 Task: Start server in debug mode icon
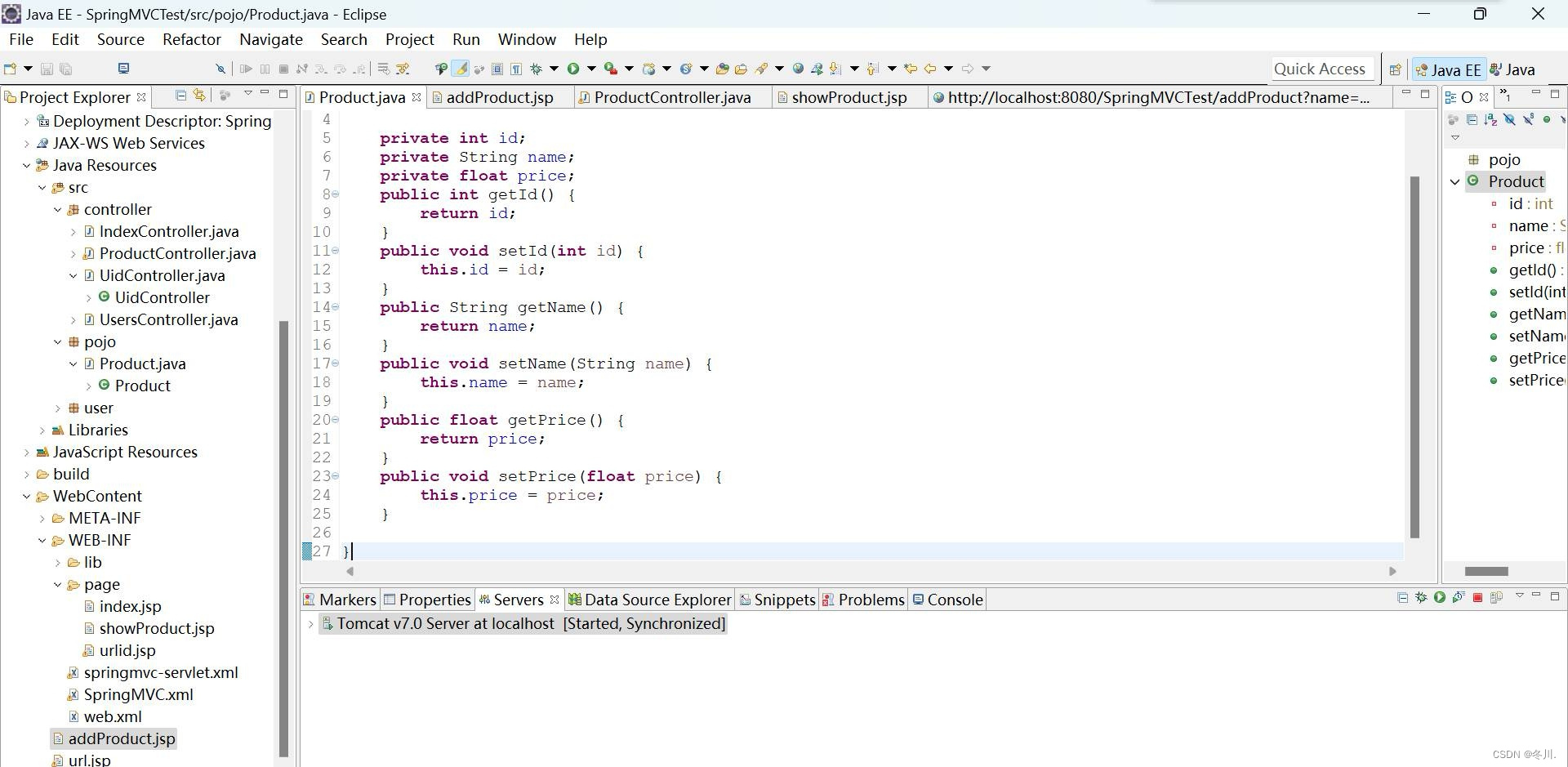1421,597
